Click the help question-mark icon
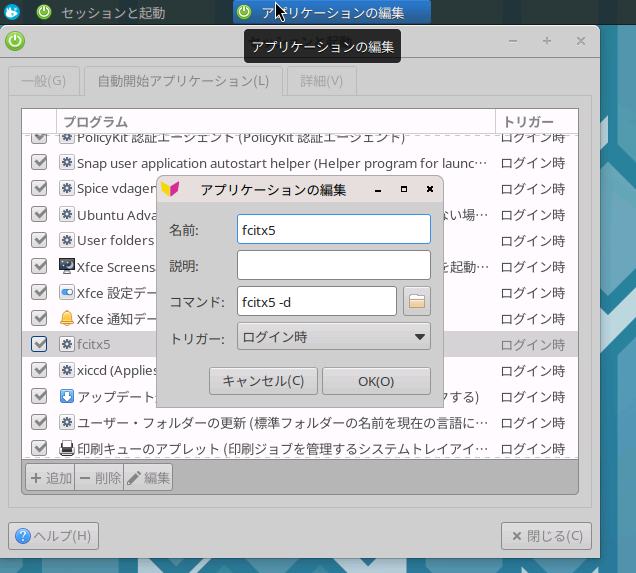The height and width of the screenshot is (573, 636). point(23,536)
